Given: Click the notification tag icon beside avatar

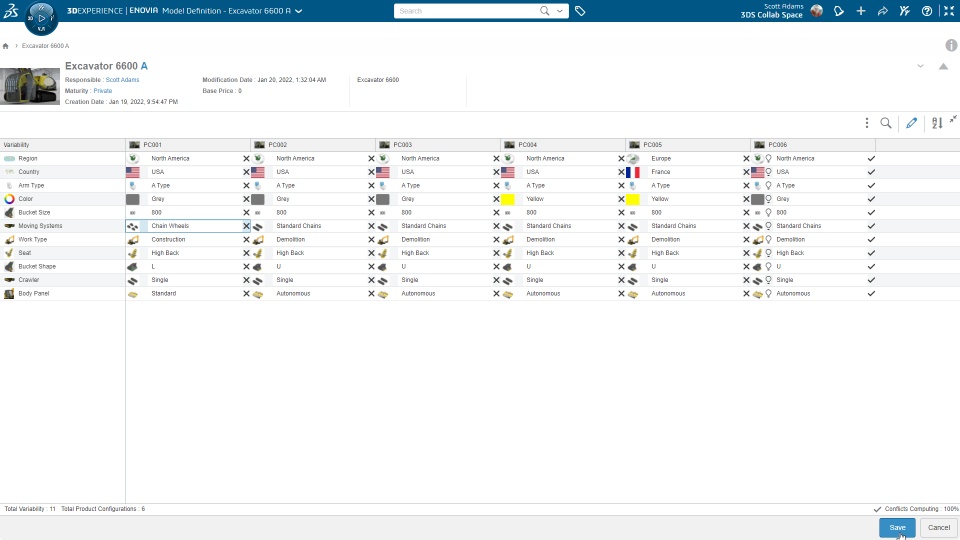Looking at the screenshot, I should pos(839,11).
